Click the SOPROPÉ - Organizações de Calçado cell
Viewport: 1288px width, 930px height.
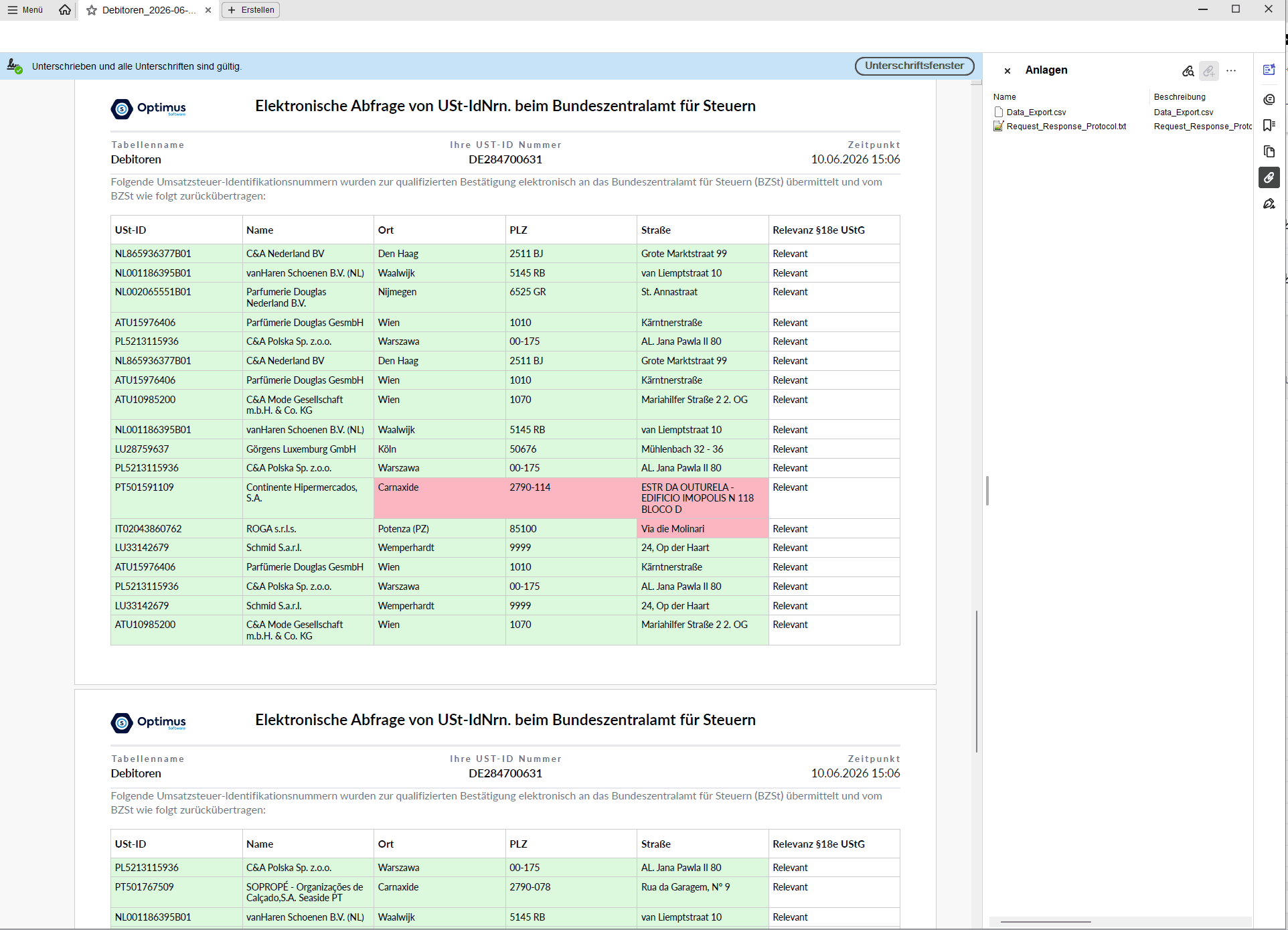[x=307, y=893]
